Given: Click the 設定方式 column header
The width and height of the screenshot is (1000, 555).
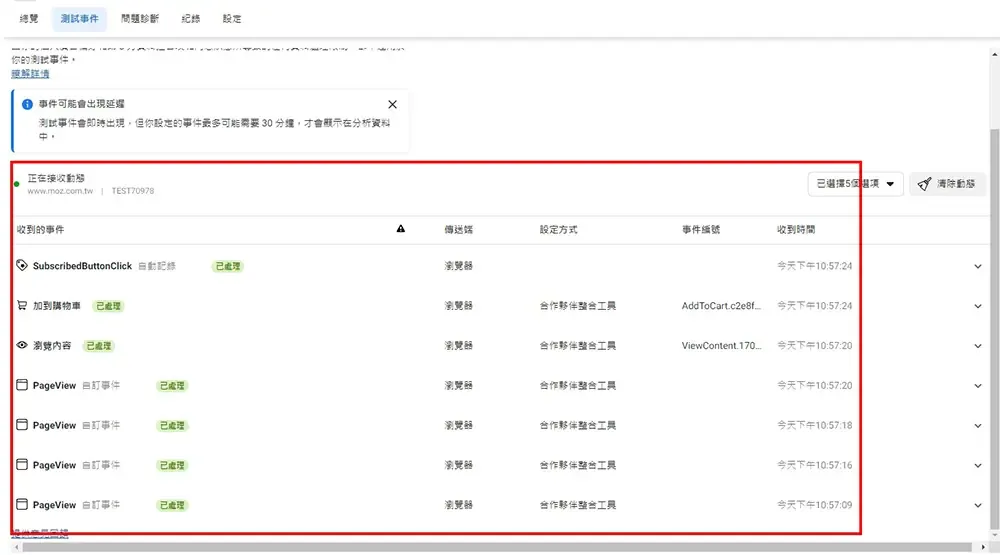Looking at the screenshot, I should click(558, 229).
